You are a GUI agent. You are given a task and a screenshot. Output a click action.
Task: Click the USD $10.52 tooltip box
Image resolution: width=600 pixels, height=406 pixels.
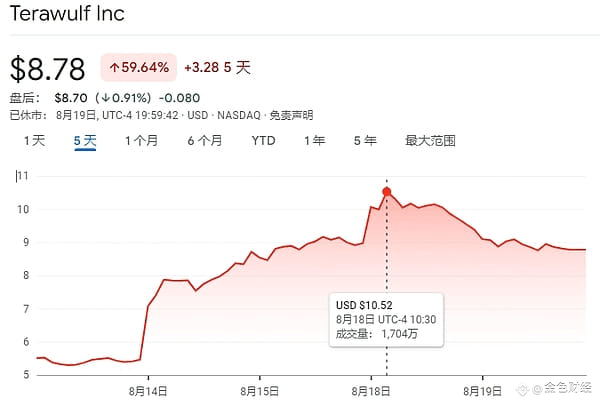click(386, 320)
